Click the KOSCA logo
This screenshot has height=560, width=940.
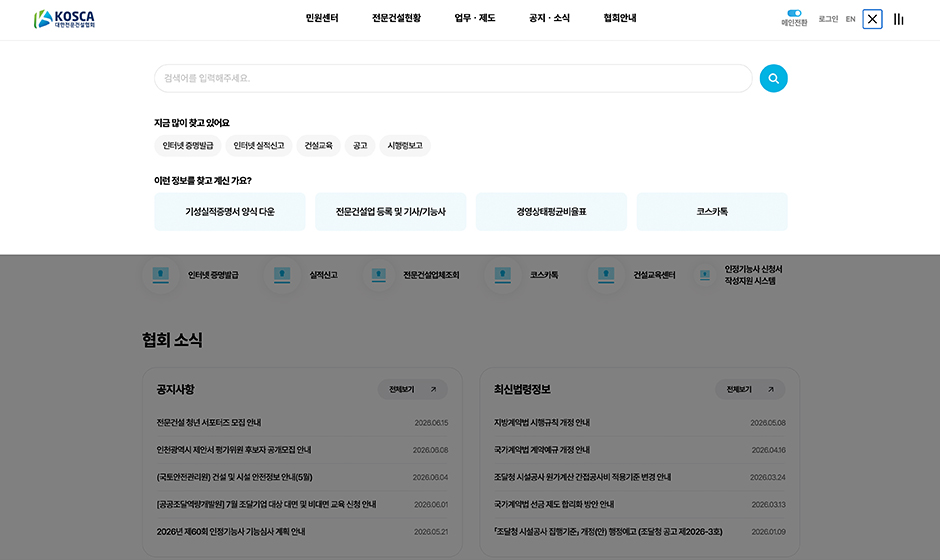(x=64, y=19)
